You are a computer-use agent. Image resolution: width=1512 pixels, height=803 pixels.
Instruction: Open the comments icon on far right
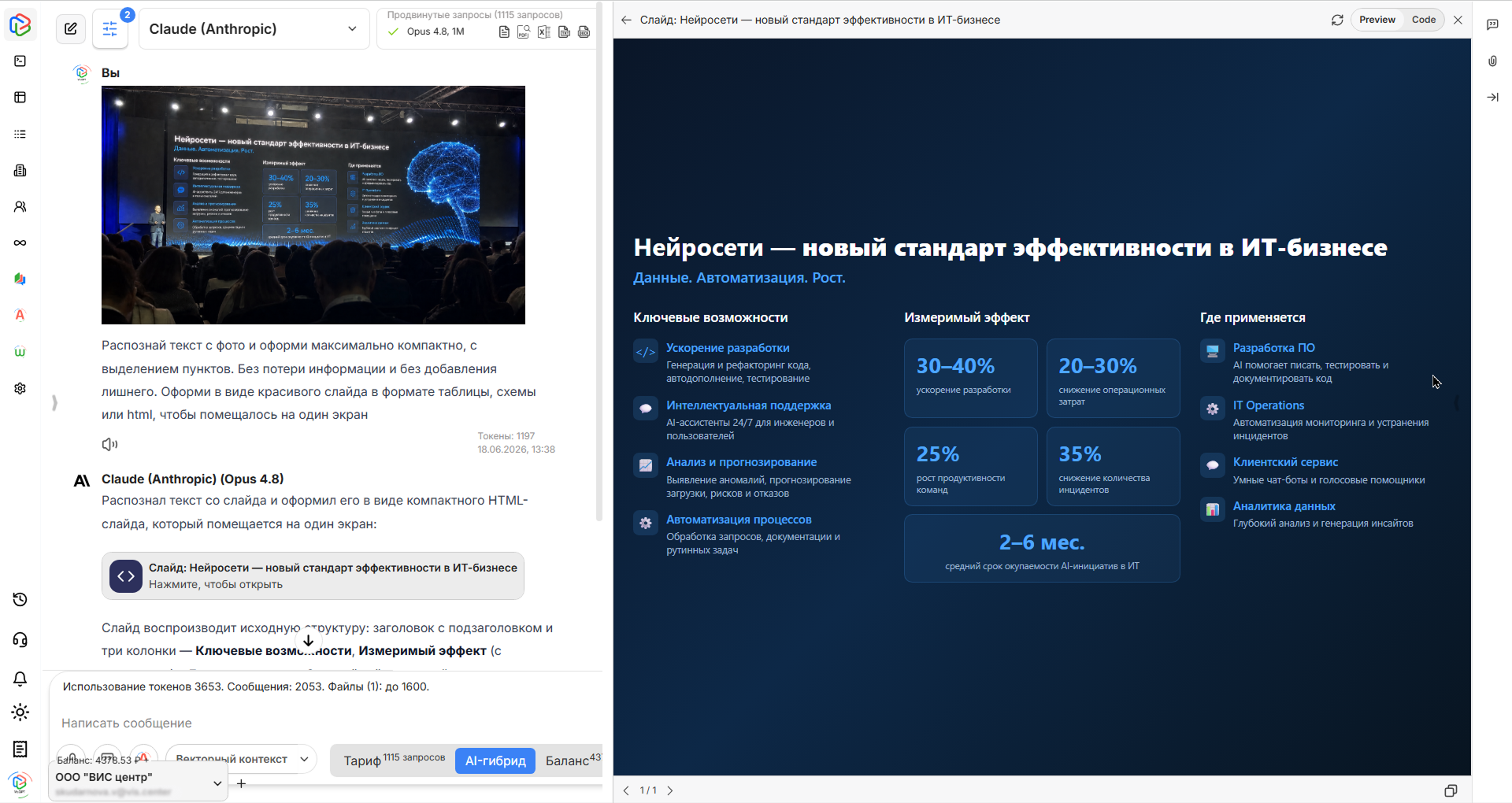[1492, 24]
